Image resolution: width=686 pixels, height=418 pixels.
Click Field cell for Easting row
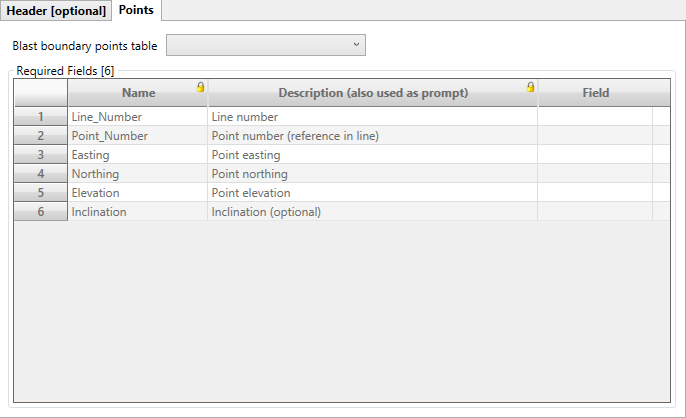[595, 155]
